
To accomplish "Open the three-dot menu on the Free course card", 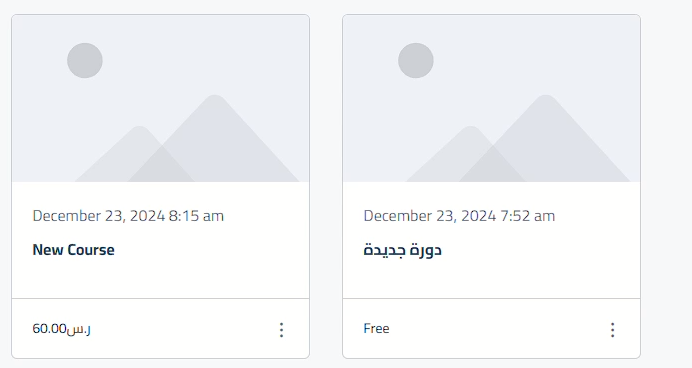I will click(x=613, y=330).
